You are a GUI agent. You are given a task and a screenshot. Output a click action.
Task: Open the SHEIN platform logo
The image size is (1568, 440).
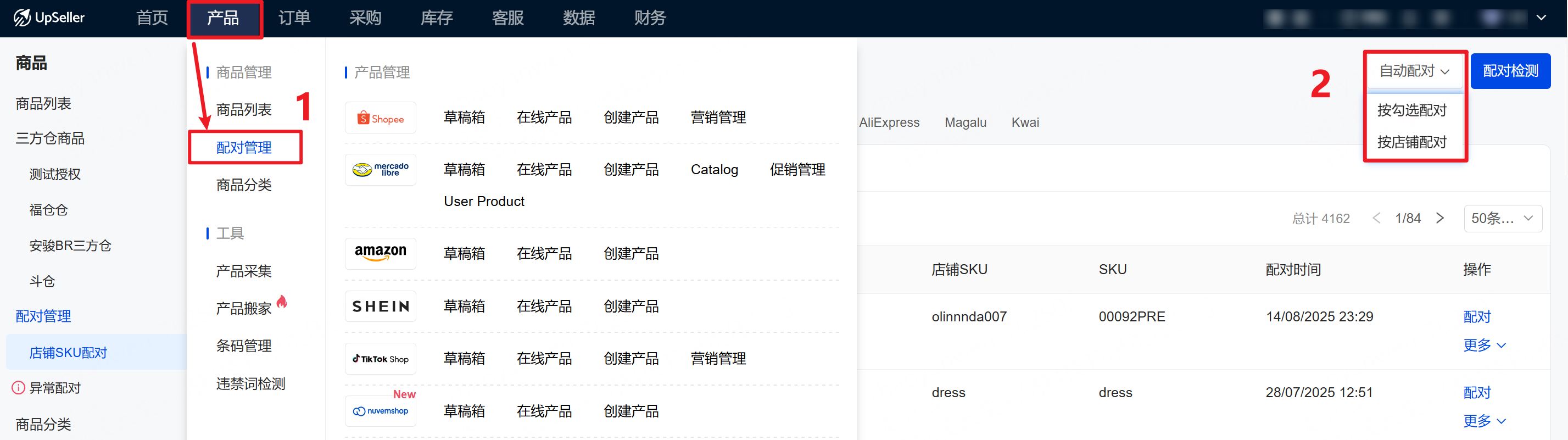point(381,306)
